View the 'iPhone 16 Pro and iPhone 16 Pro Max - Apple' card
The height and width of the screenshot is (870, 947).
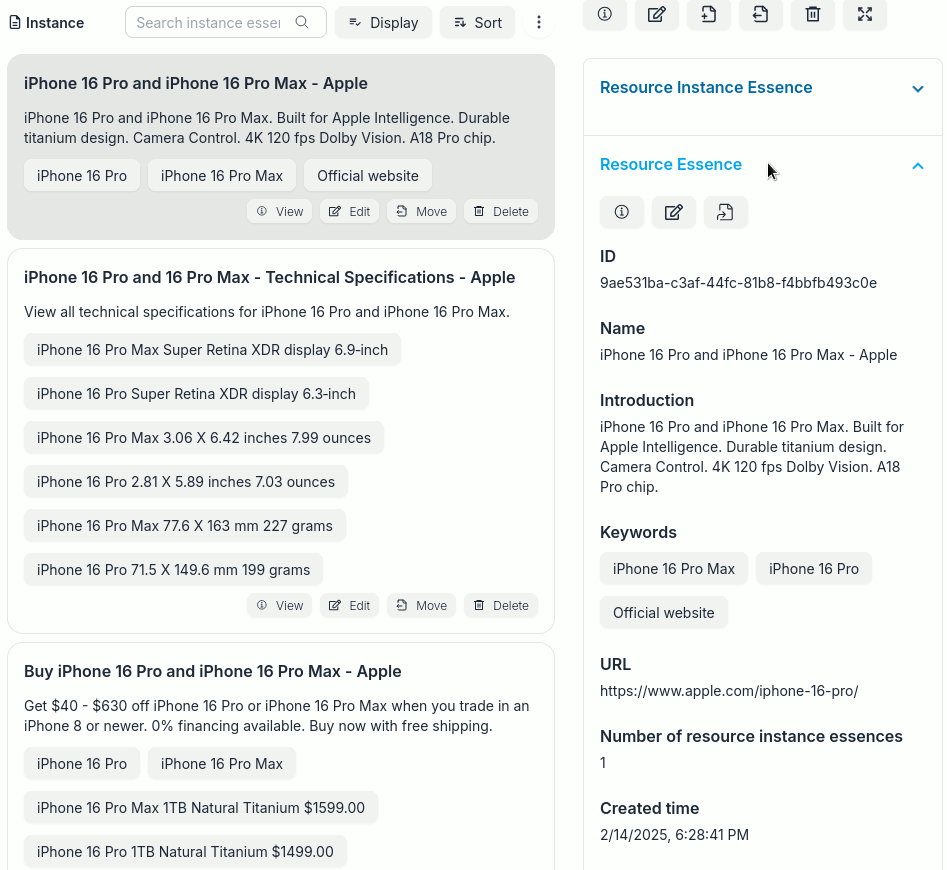click(280, 211)
